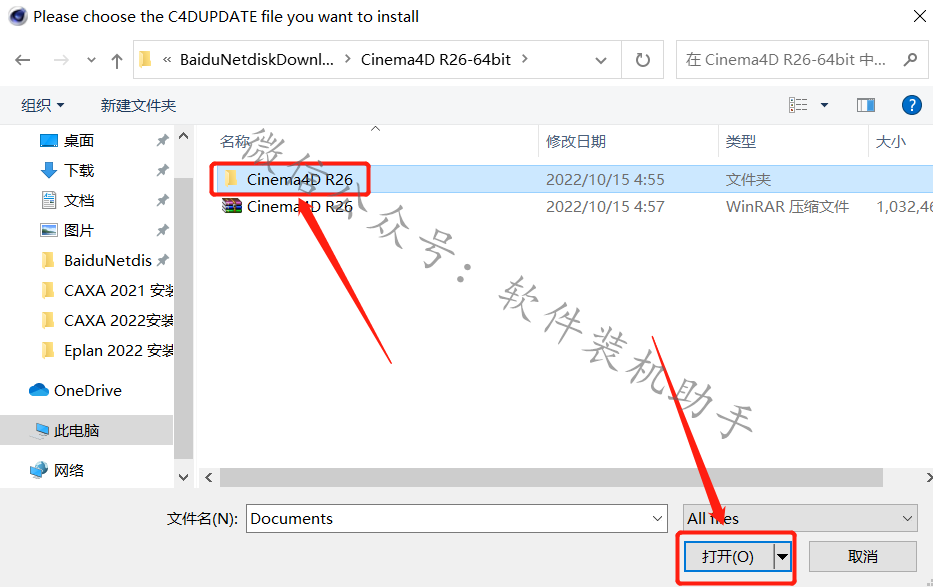Click the BaiduNetdiskDownl... breadcrumb segment

tap(256, 59)
